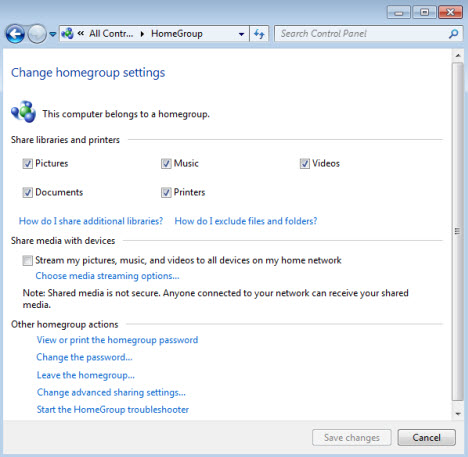Open the recent pages dropdown arrow

pyautogui.click(x=53, y=34)
